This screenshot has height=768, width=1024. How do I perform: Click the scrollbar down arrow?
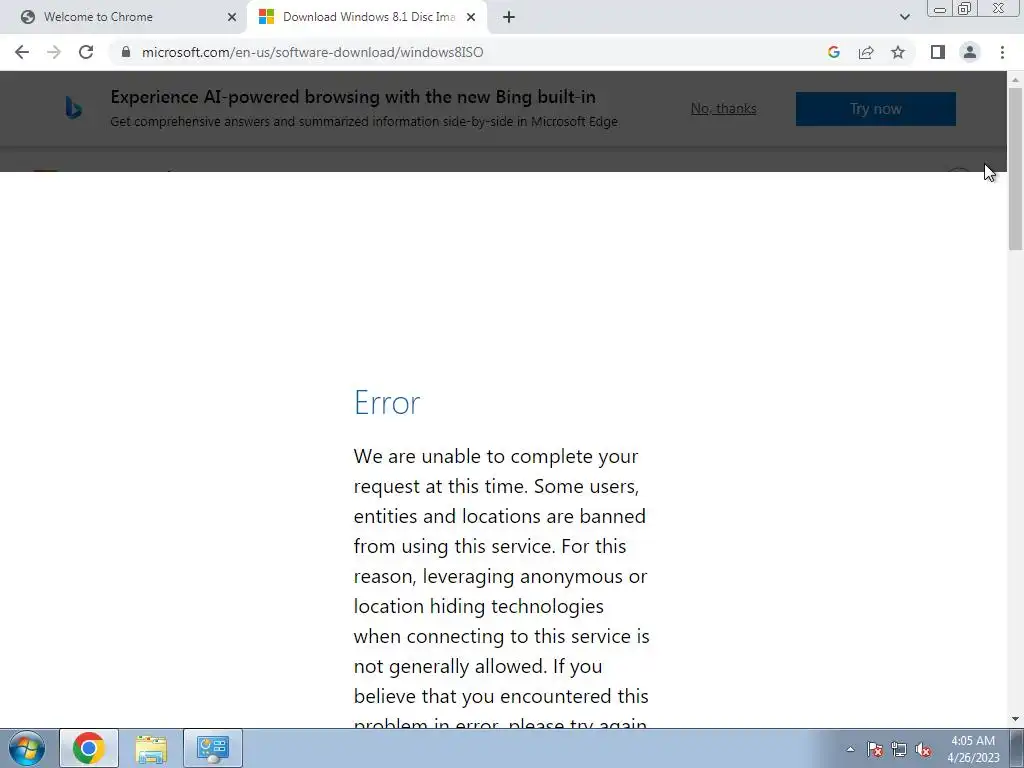[1015, 720]
